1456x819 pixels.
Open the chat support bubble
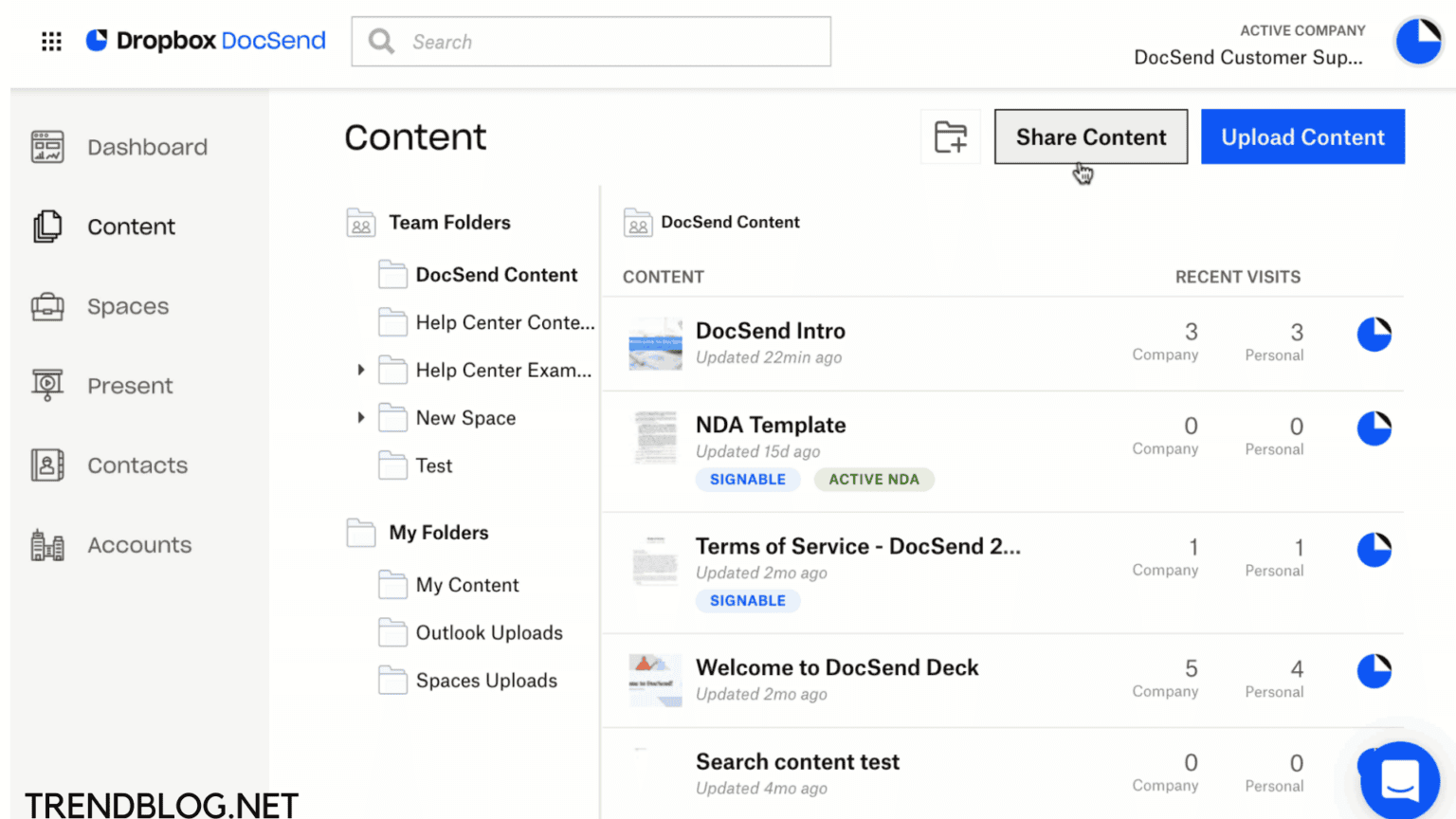(1399, 779)
